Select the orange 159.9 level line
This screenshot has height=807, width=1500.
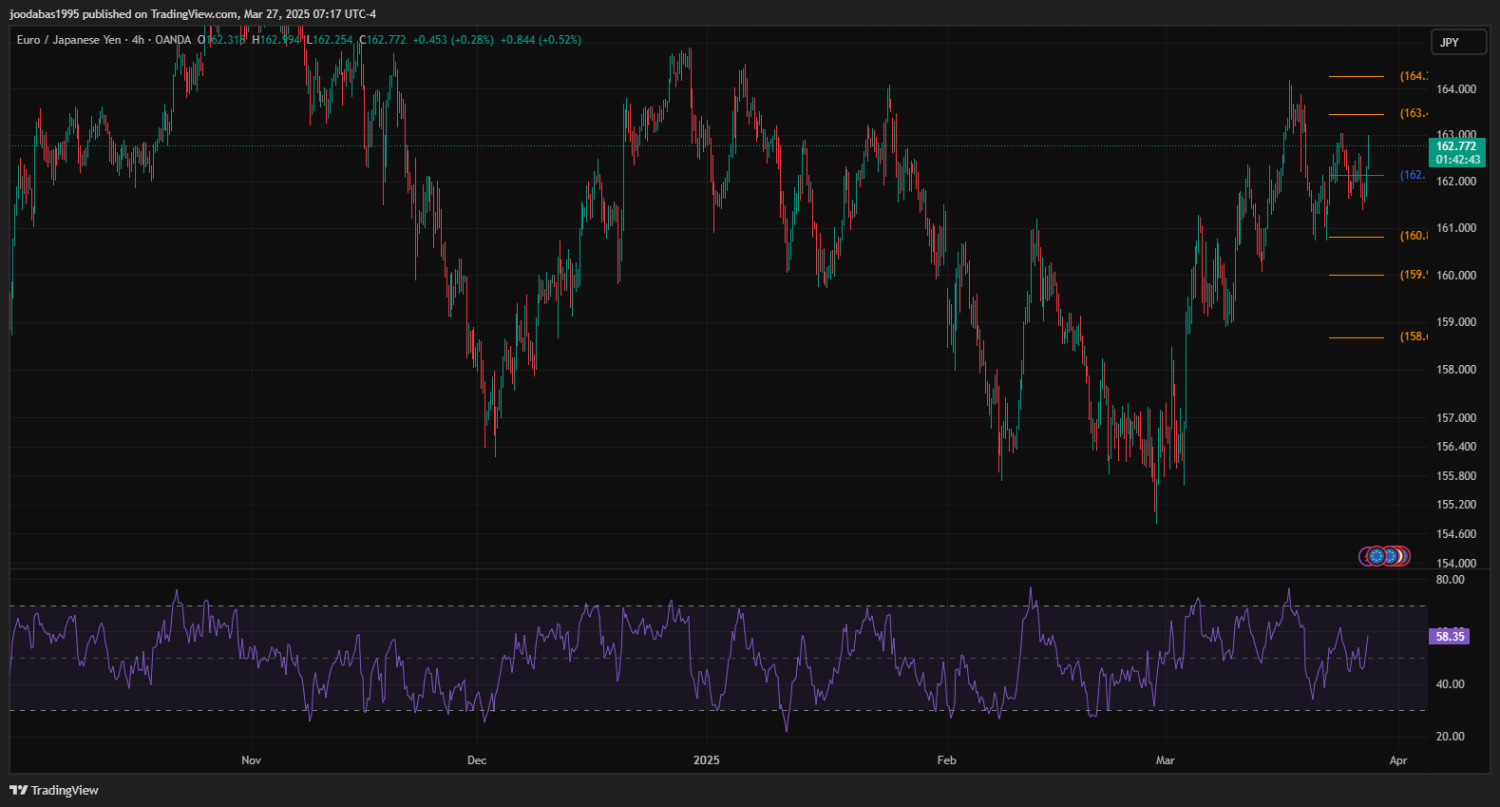(x=1356, y=274)
